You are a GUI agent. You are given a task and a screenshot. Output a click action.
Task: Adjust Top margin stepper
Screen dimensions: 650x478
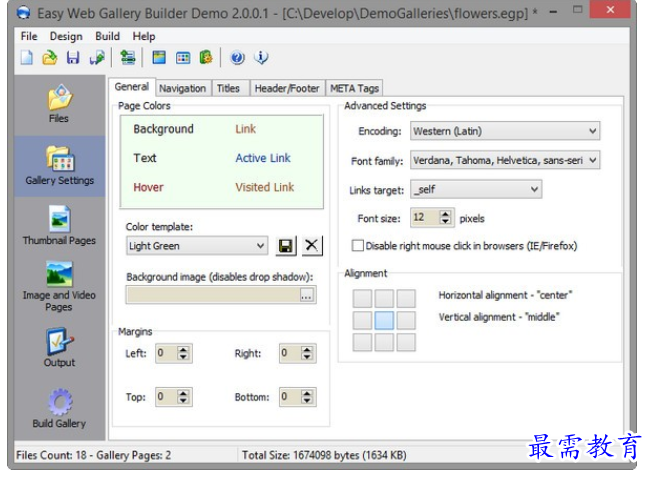pyautogui.click(x=183, y=397)
